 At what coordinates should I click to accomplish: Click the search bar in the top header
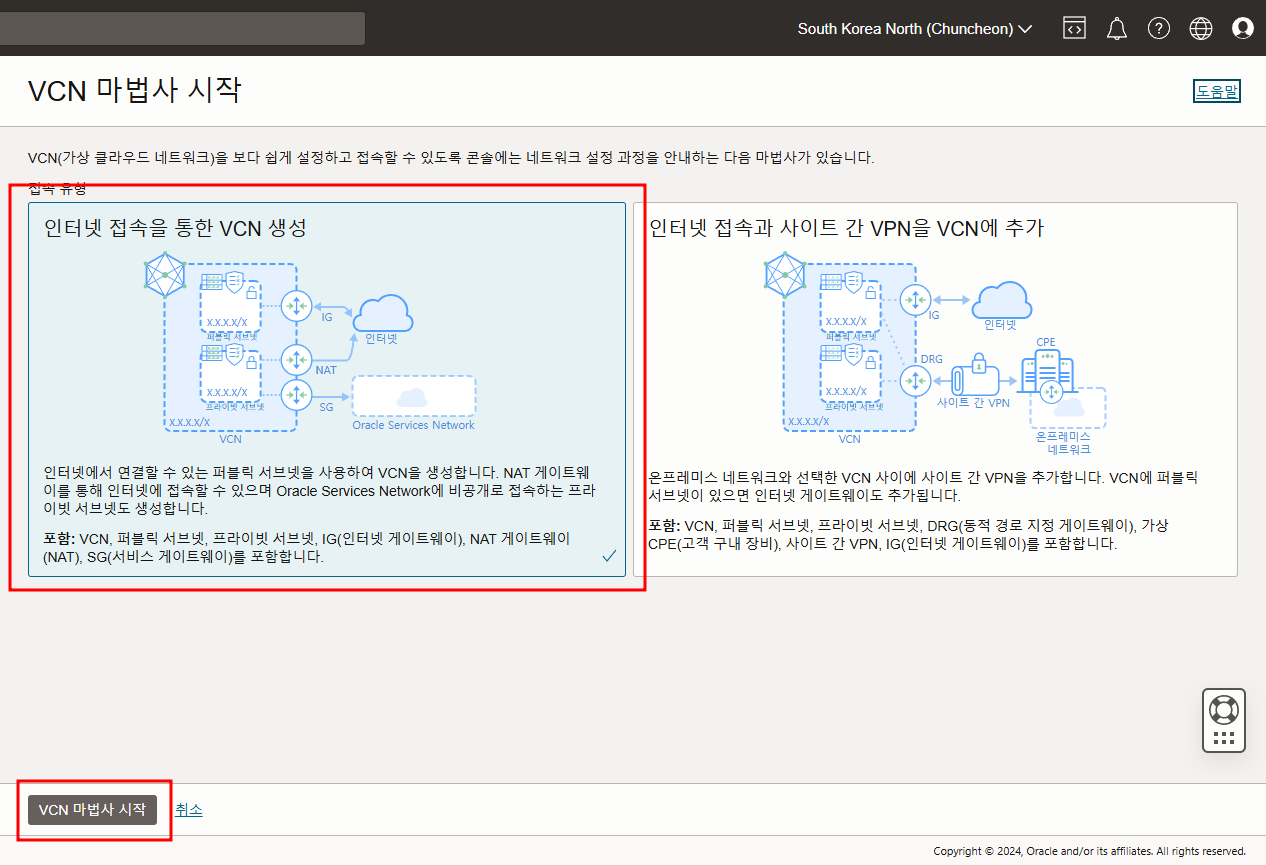[x=182, y=28]
